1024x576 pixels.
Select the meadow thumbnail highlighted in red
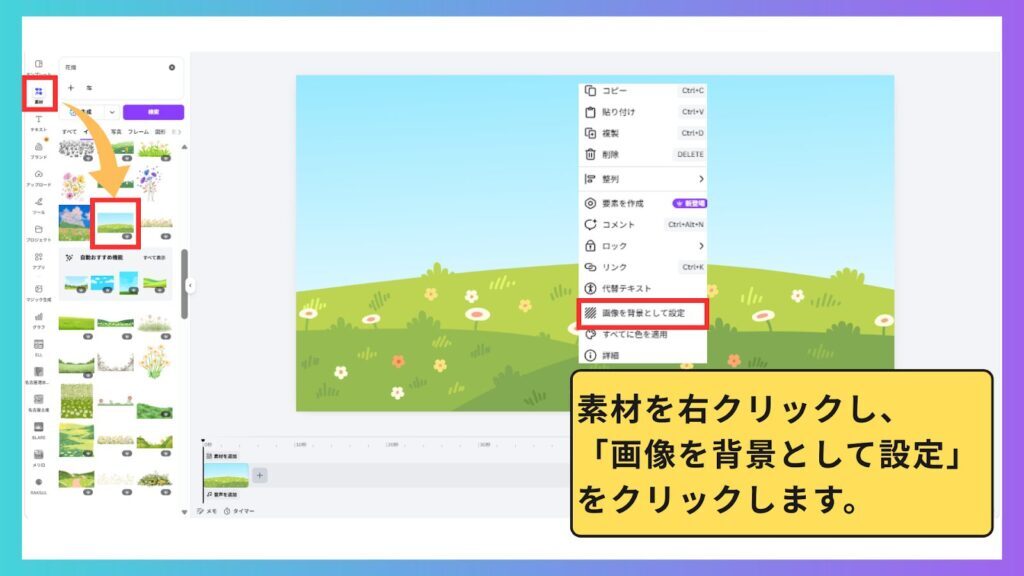(x=116, y=224)
